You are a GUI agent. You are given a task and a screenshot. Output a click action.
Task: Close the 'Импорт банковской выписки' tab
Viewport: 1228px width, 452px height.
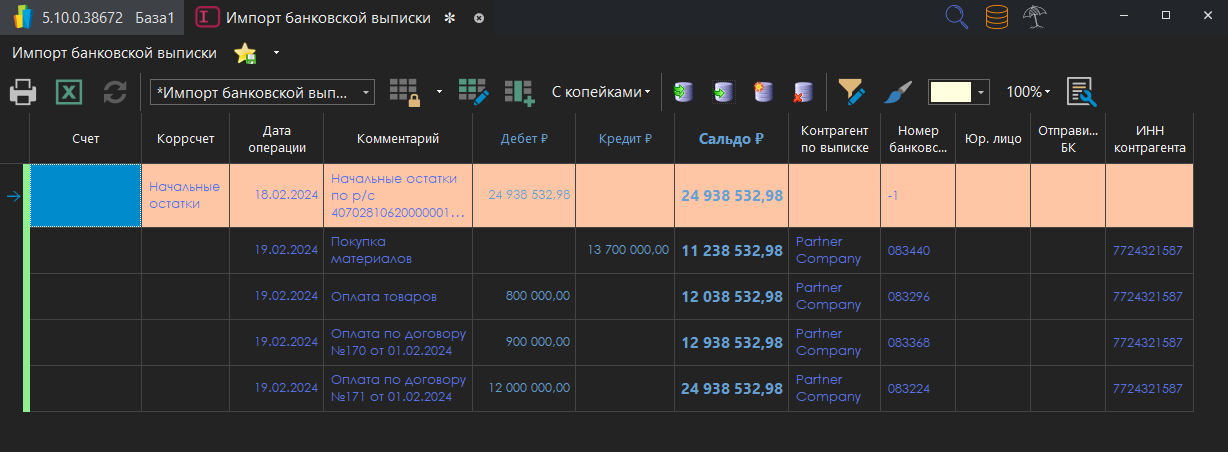479,18
